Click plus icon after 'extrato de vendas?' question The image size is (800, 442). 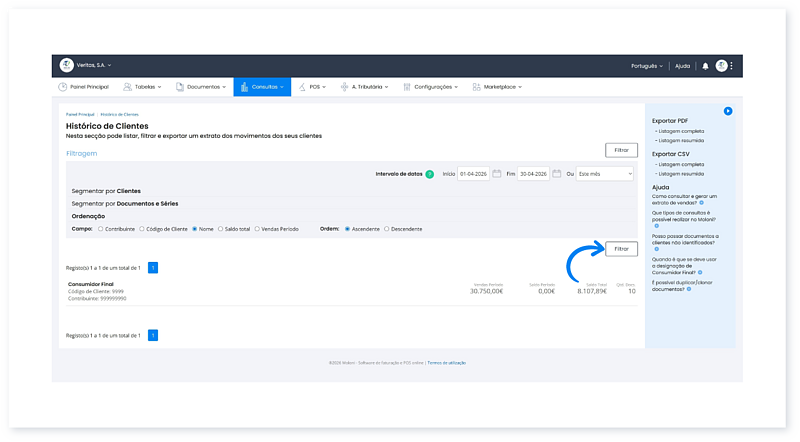702,203
